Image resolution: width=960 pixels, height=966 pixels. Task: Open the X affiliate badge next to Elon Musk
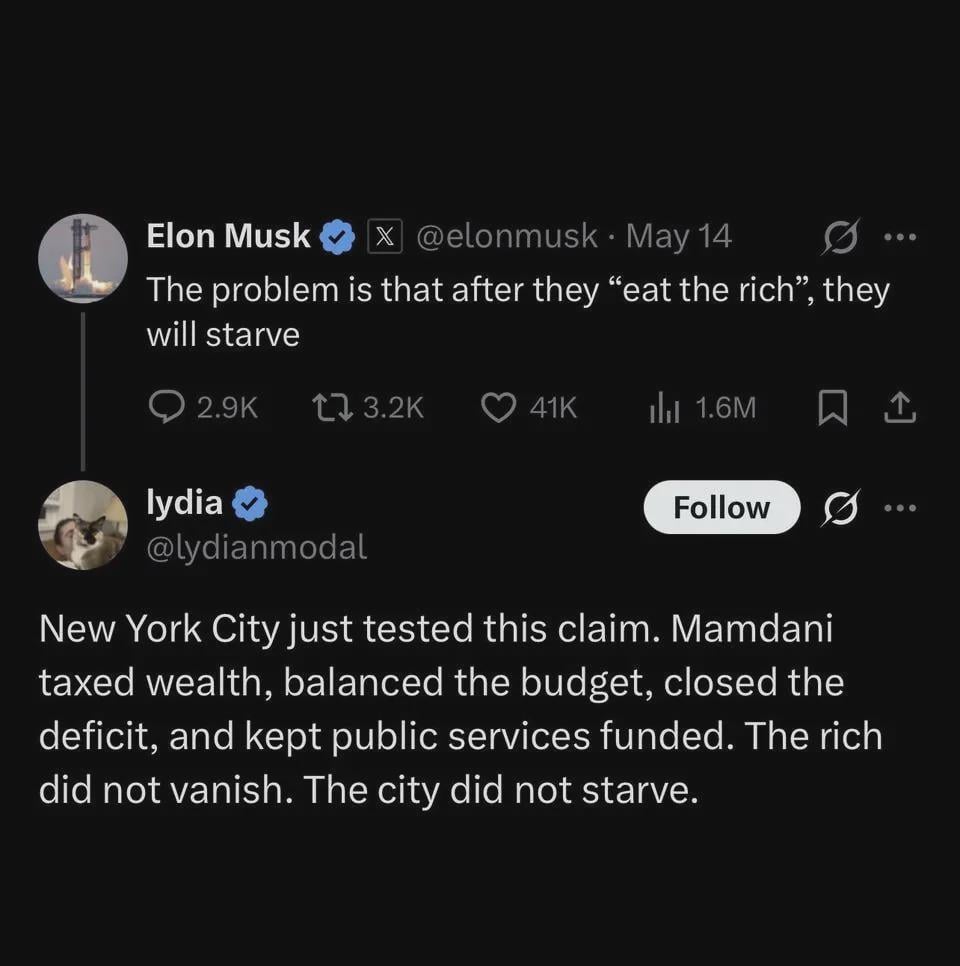pos(385,236)
